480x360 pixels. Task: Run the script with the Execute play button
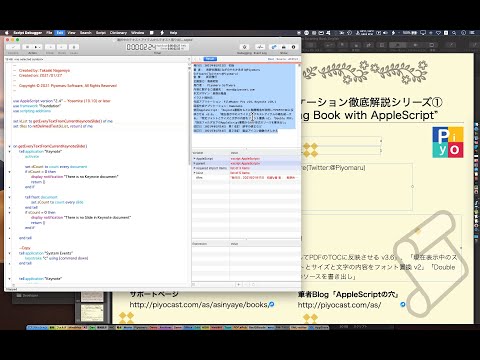[x=37, y=47]
